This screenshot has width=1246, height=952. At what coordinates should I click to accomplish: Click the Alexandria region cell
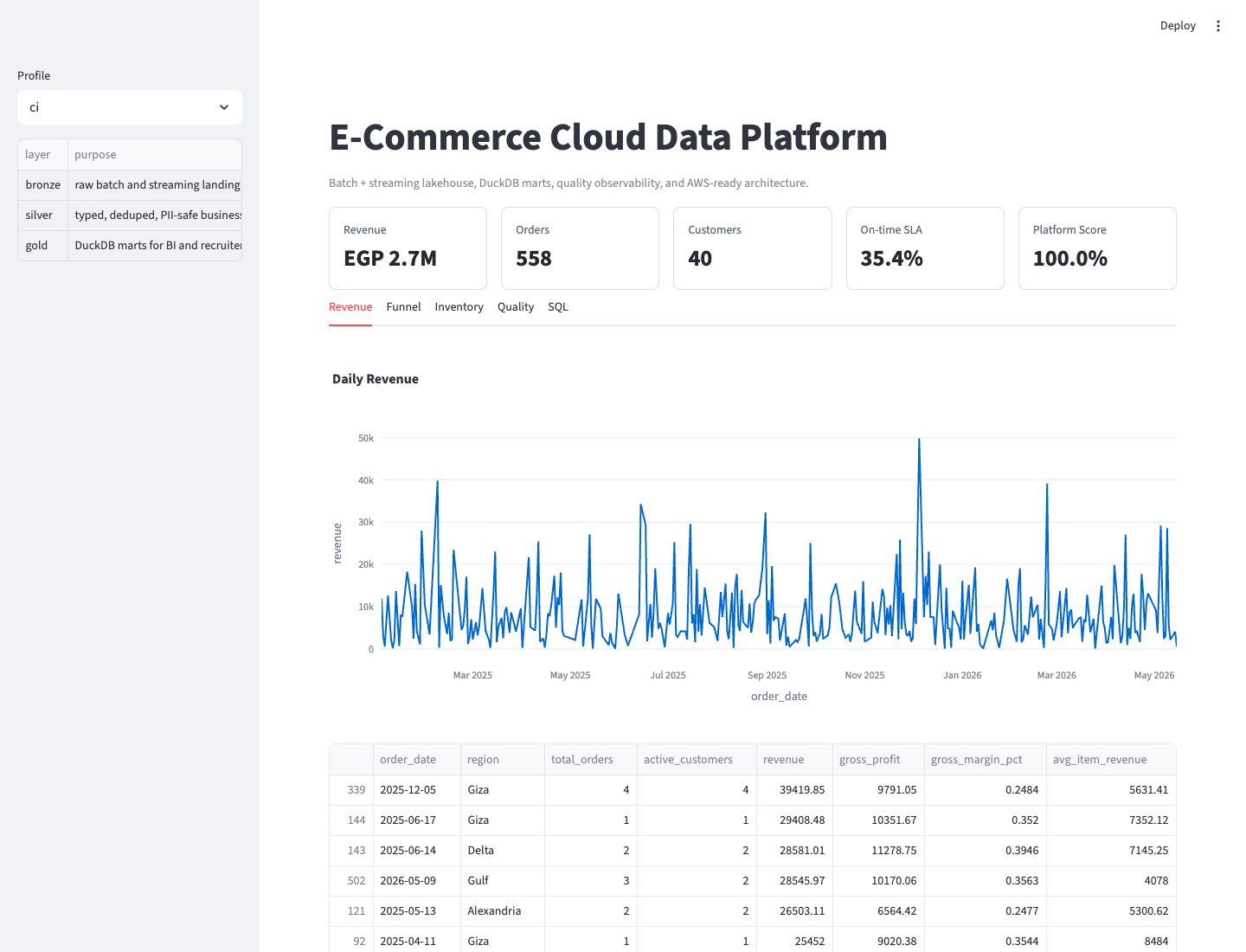point(502,911)
